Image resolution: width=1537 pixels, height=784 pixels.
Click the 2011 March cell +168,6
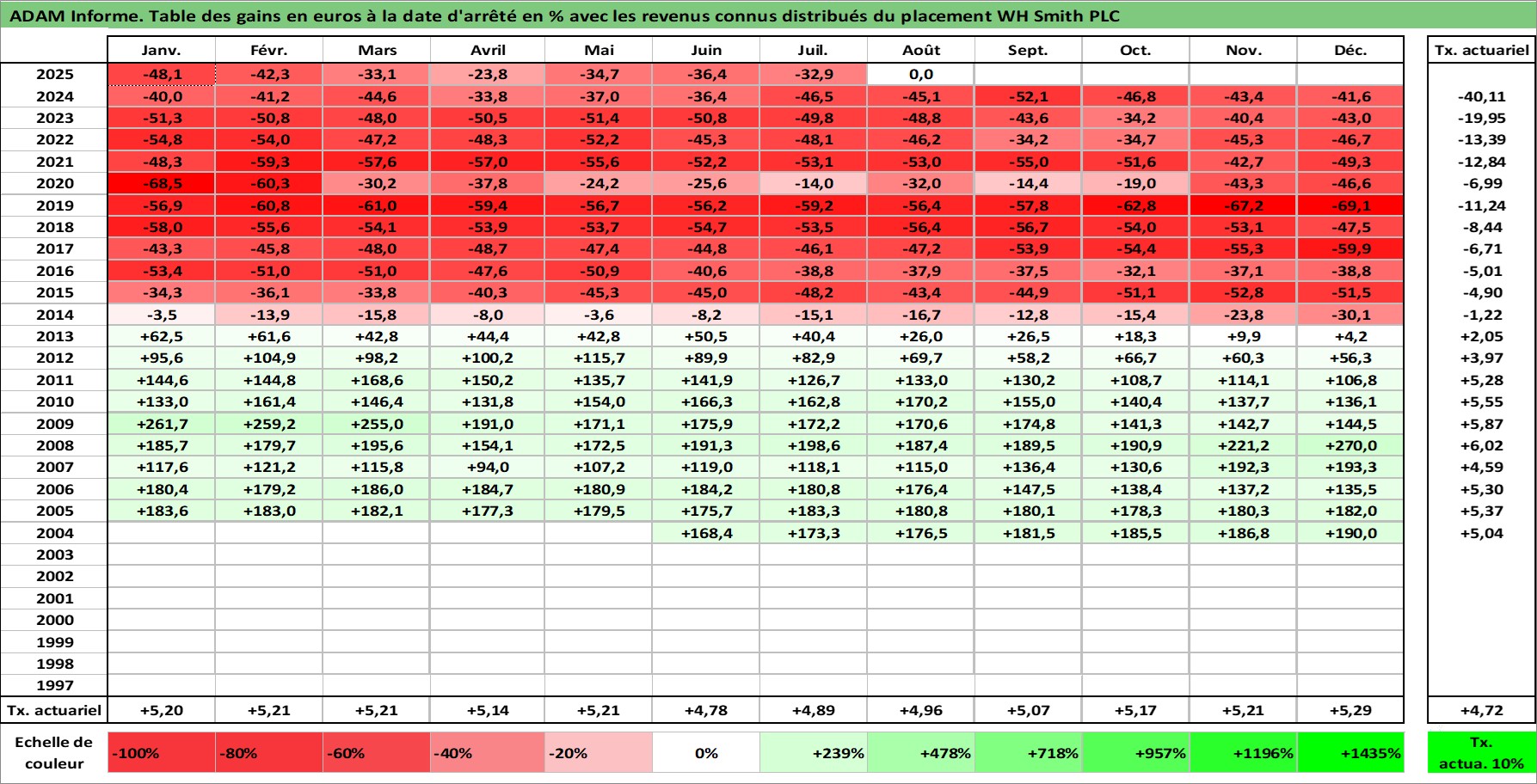[x=377, y=380]
